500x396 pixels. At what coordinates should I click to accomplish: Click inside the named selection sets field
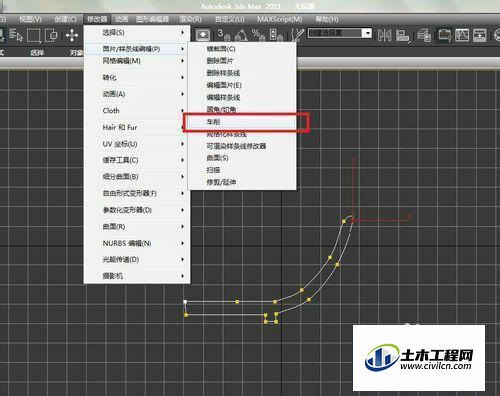[x=335, y=33]
